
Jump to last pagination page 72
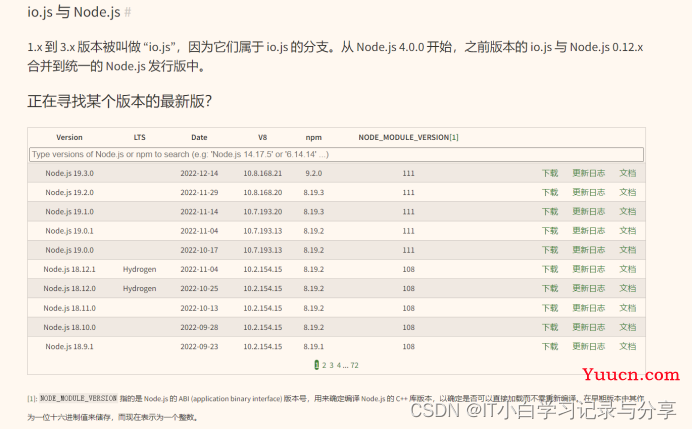click(x=354, y=365)
